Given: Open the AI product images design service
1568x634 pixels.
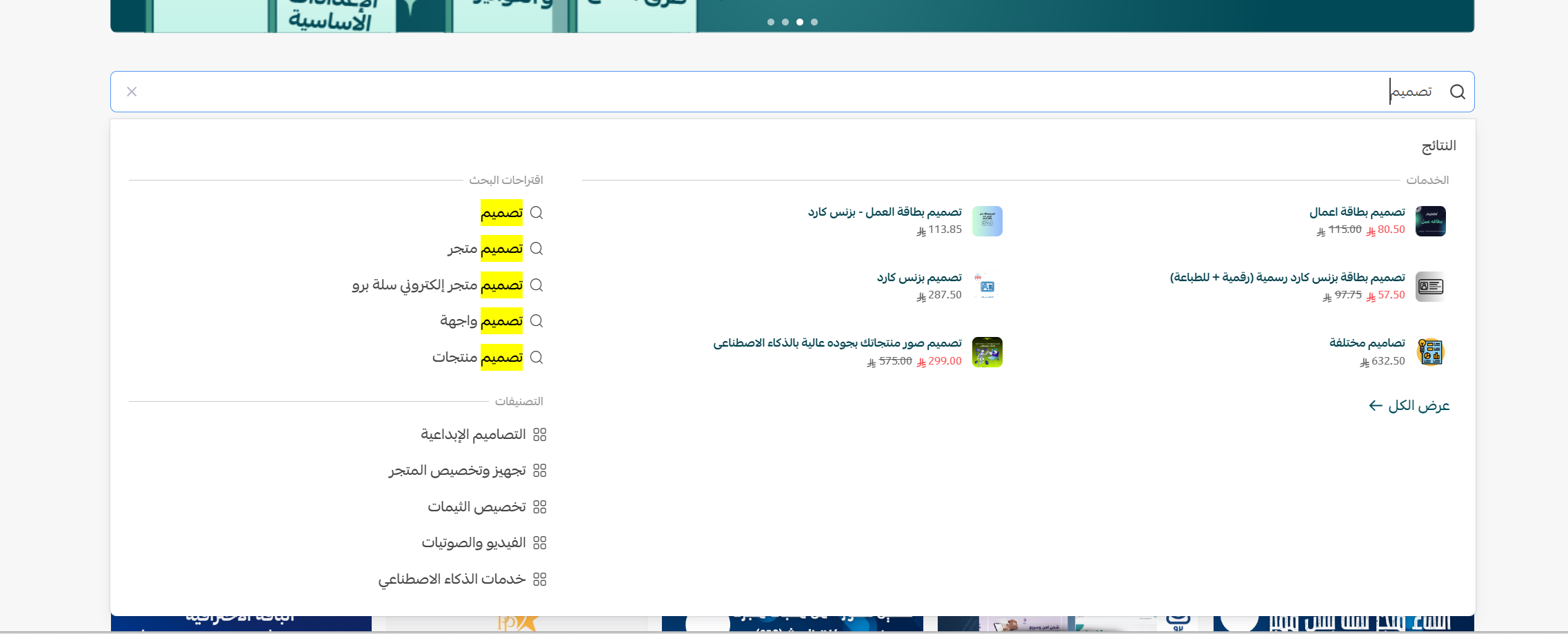Looking at the screenshot, I should click(837, 343).
